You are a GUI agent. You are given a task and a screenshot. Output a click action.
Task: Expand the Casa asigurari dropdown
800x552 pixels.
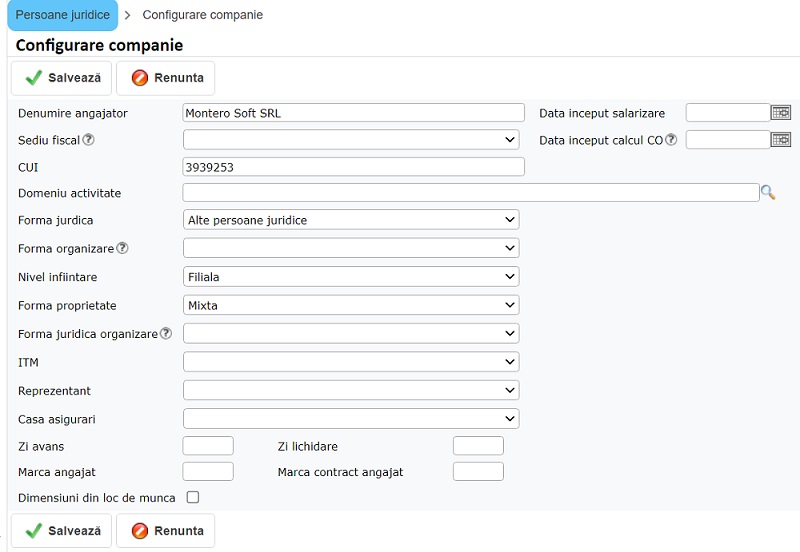tap(351, 419)
